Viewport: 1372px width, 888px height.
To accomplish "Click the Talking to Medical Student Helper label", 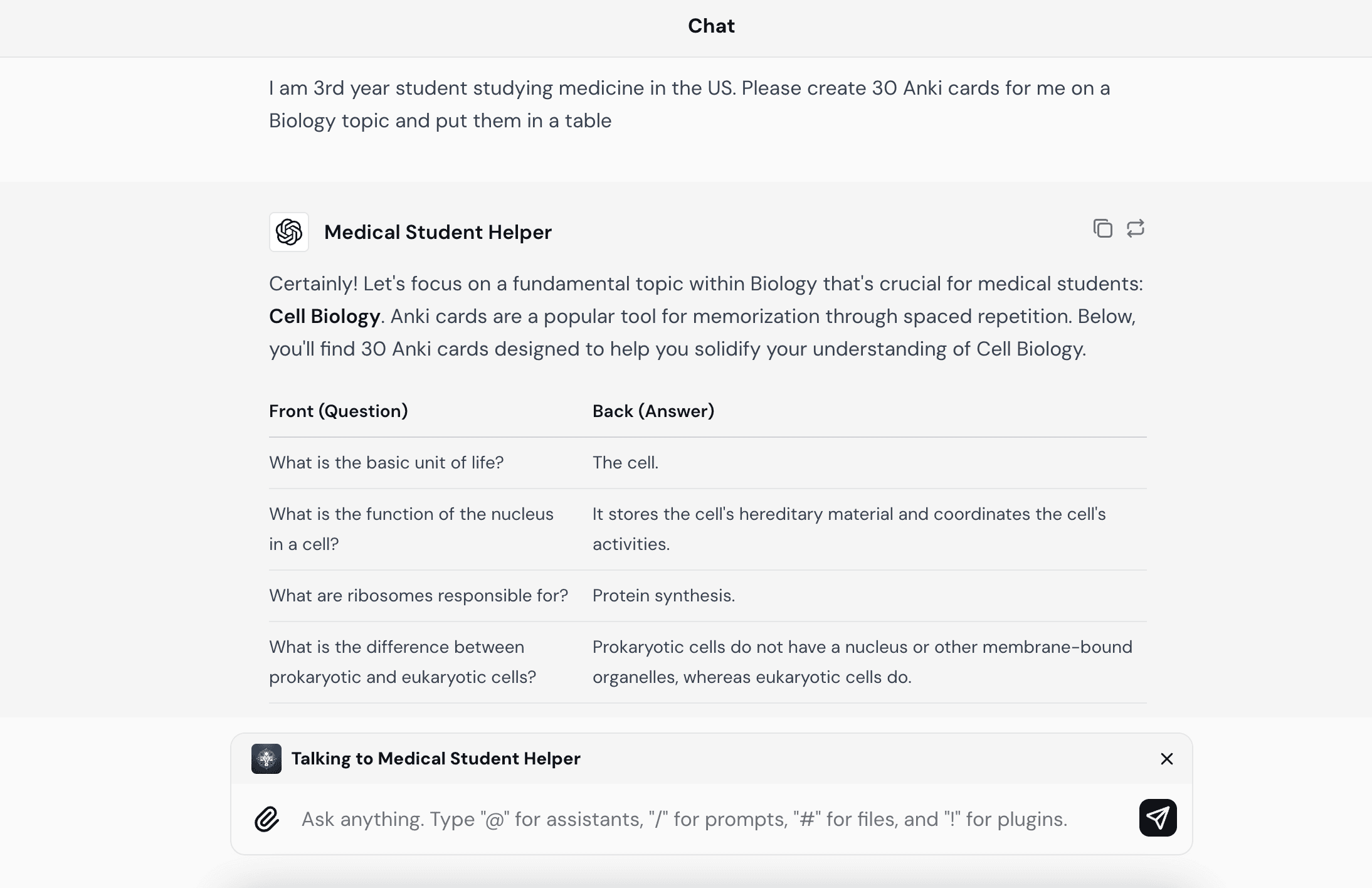I will click(x=436, y=758).
